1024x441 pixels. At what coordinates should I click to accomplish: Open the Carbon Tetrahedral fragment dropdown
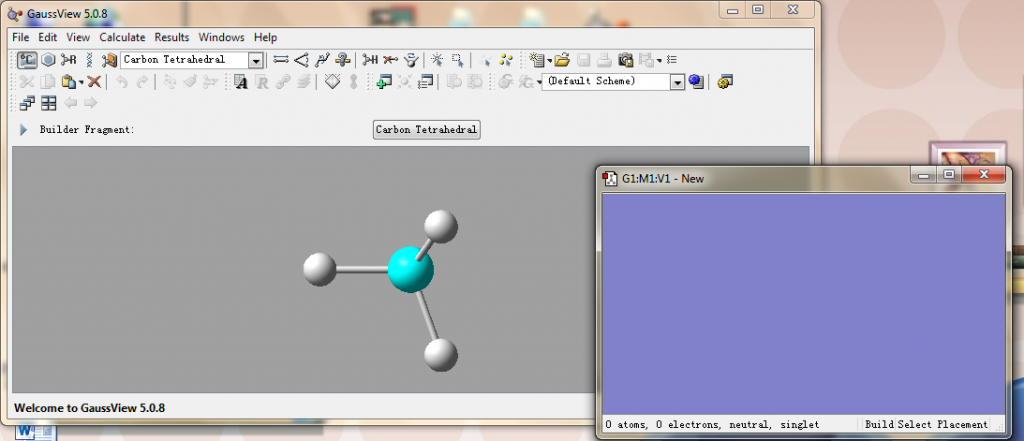coord(257,60)
